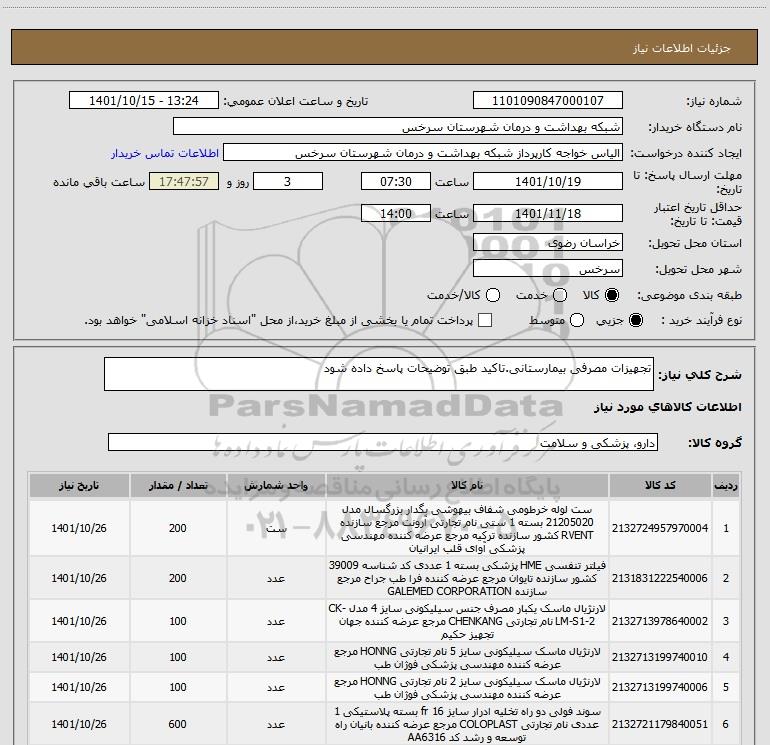Viewport: 770px width, 745px height.
Task: Select the جزیی purchase type radio
Action: coord(636,320)
